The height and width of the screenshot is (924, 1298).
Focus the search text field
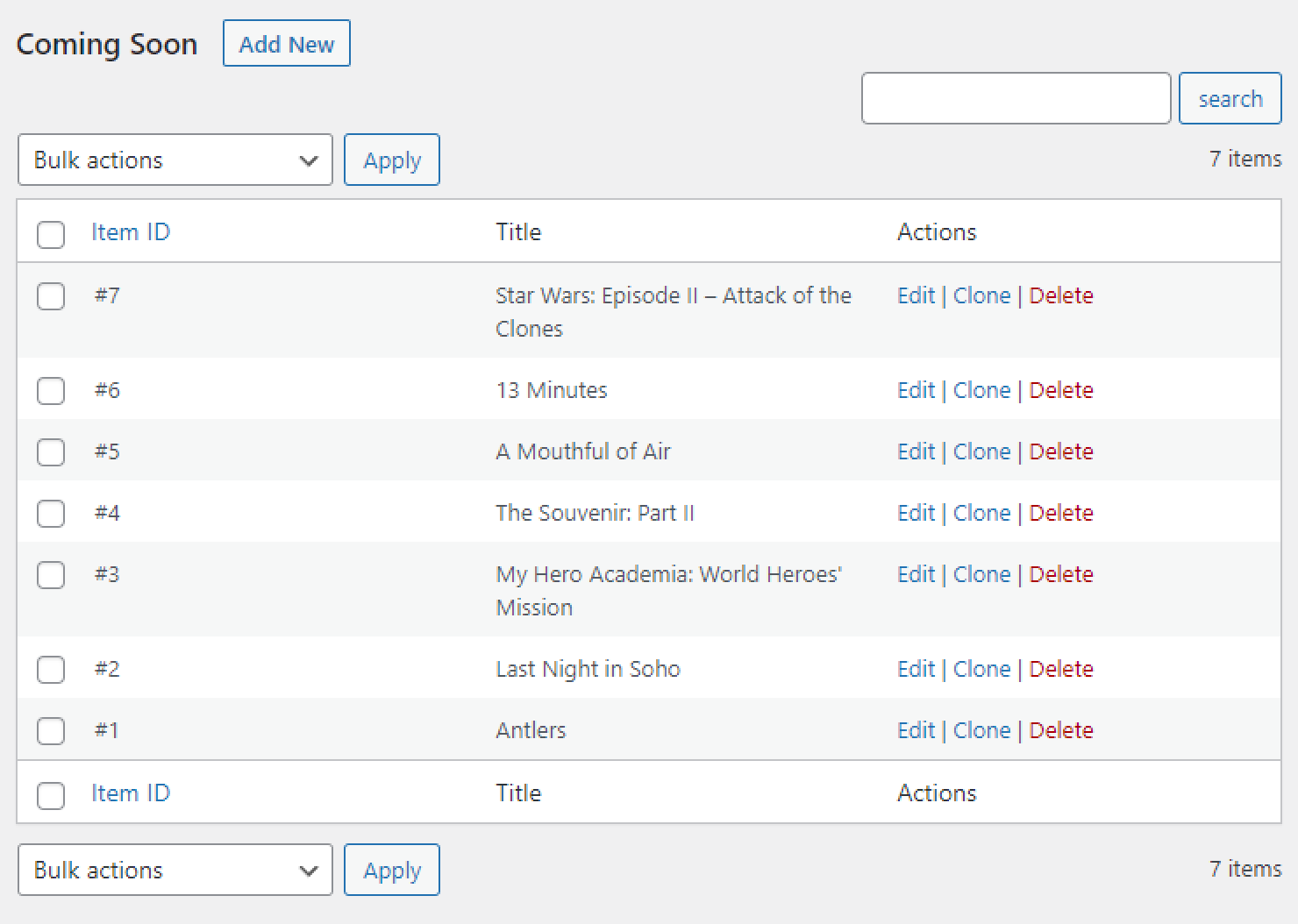coord(1016,98)
